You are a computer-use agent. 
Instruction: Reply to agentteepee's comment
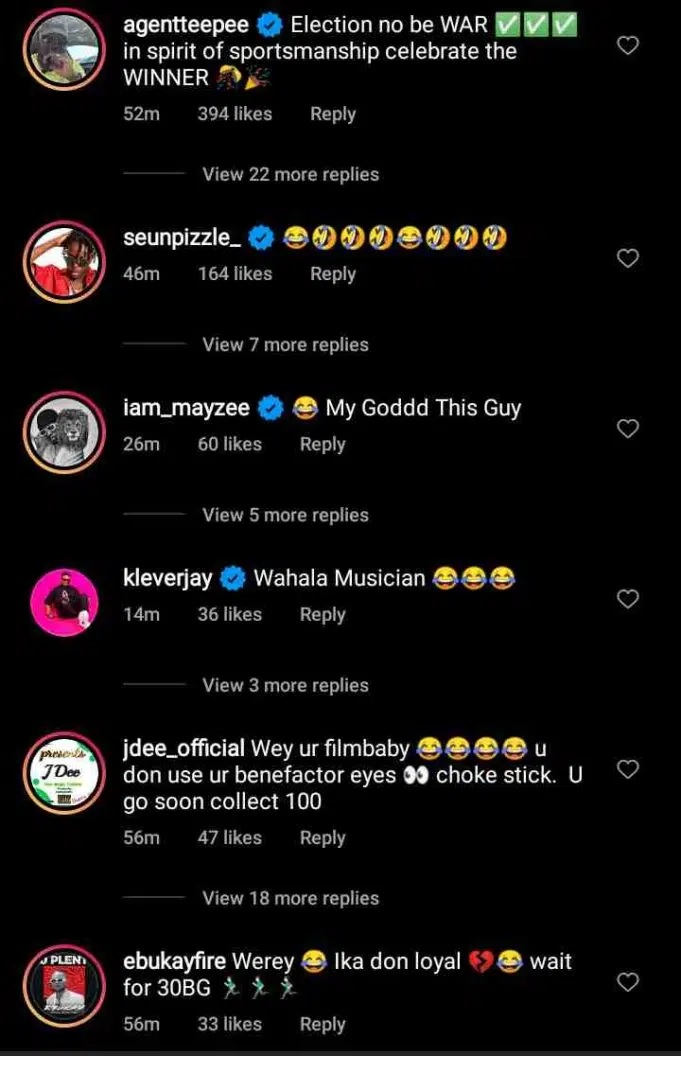tap(332, 114)
